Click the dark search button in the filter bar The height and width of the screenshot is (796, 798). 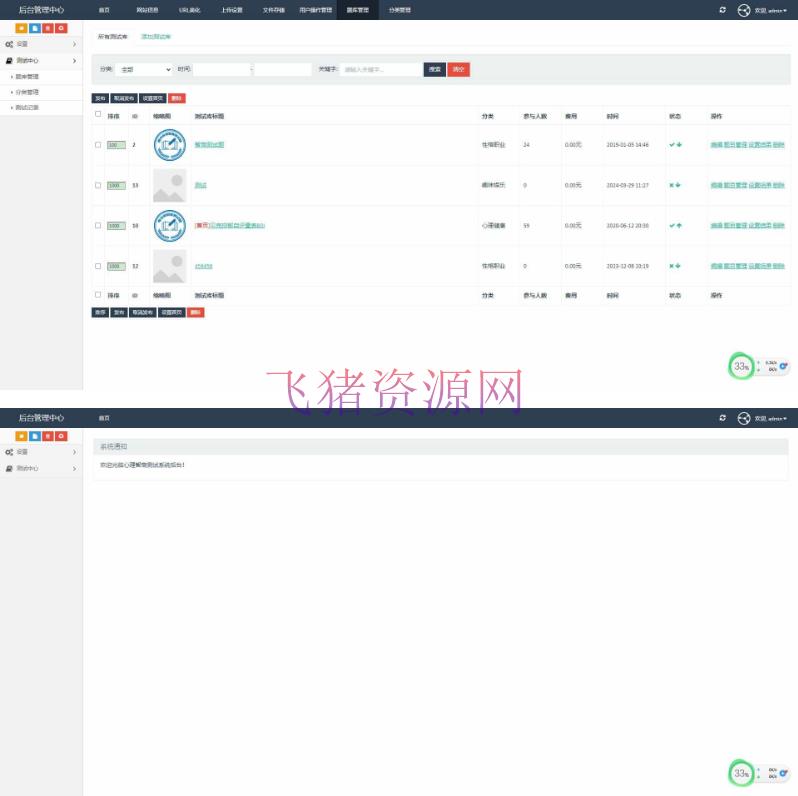(x=435, y=69)
